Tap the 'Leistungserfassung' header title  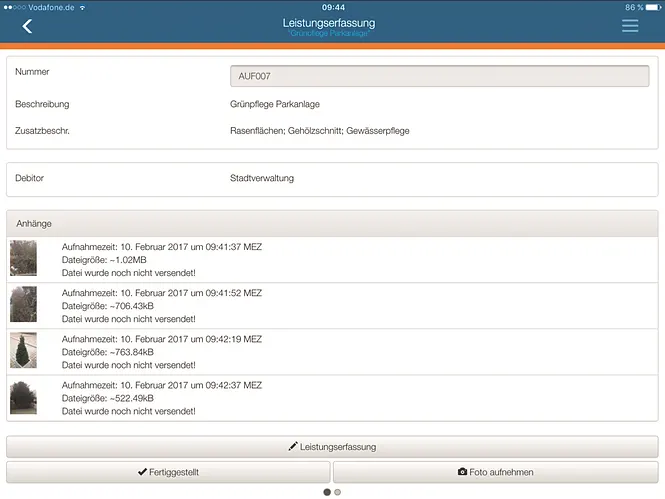329,23
